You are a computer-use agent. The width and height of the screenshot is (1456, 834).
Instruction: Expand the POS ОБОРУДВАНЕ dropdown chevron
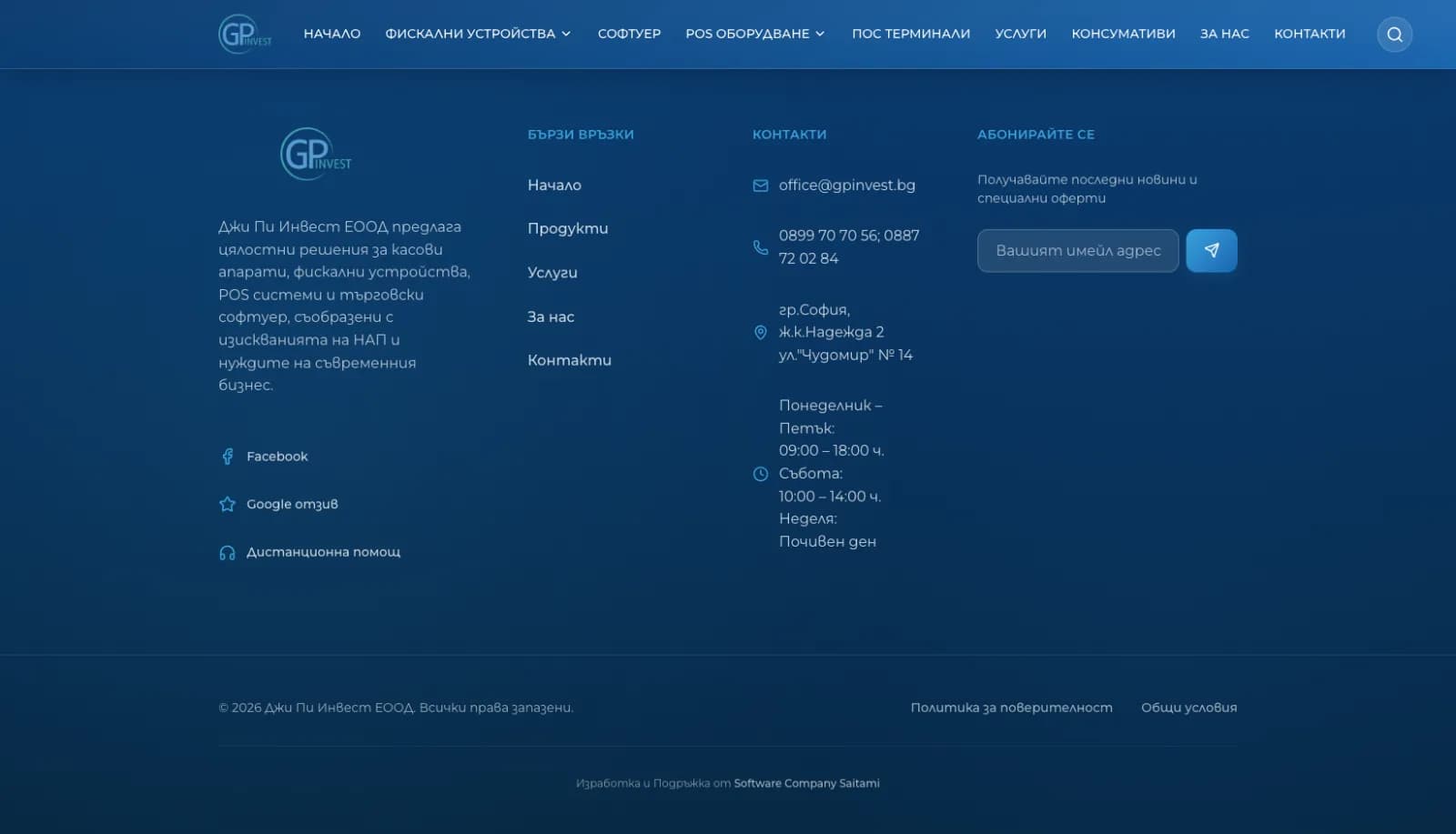(x=820, y=34)
